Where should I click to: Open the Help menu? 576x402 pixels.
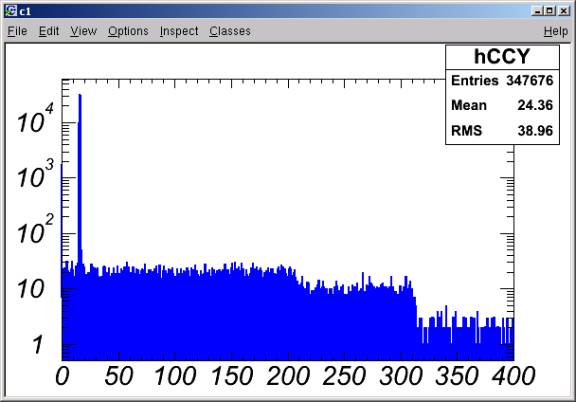(x=555, y=31)
